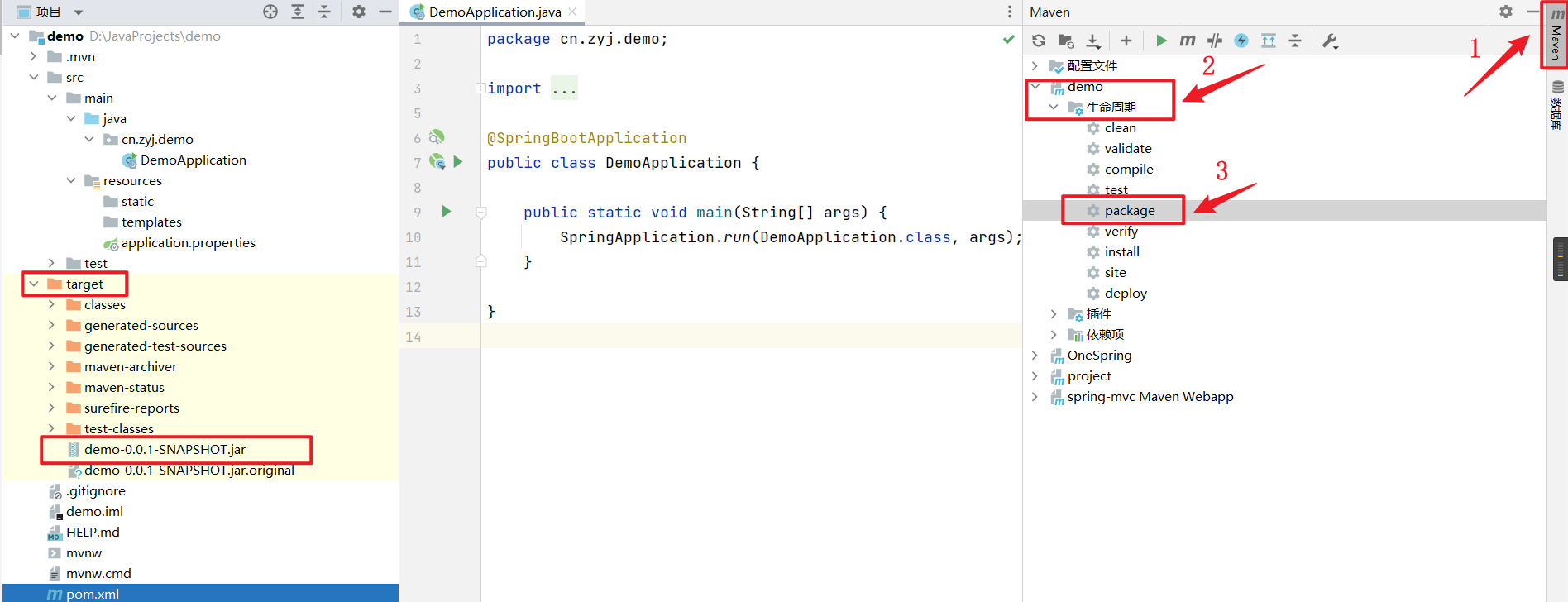Open pom.xml in project tree
Screen dimensions: 1568x602
93,594
